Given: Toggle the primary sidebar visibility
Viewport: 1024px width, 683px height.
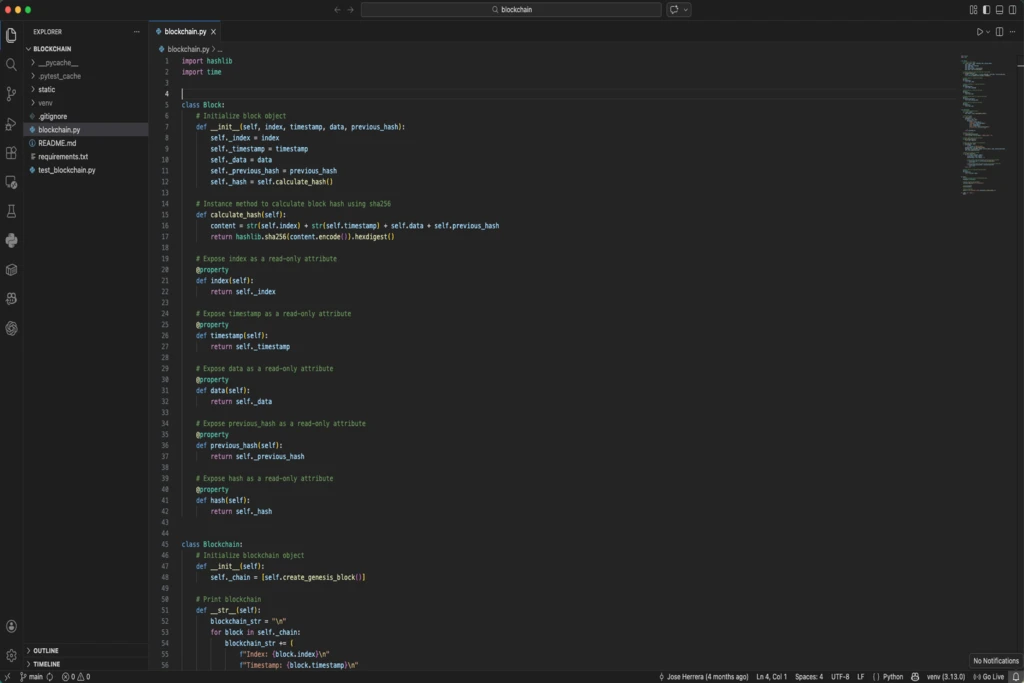Looking at the screenshot, I should pos(987,9).
